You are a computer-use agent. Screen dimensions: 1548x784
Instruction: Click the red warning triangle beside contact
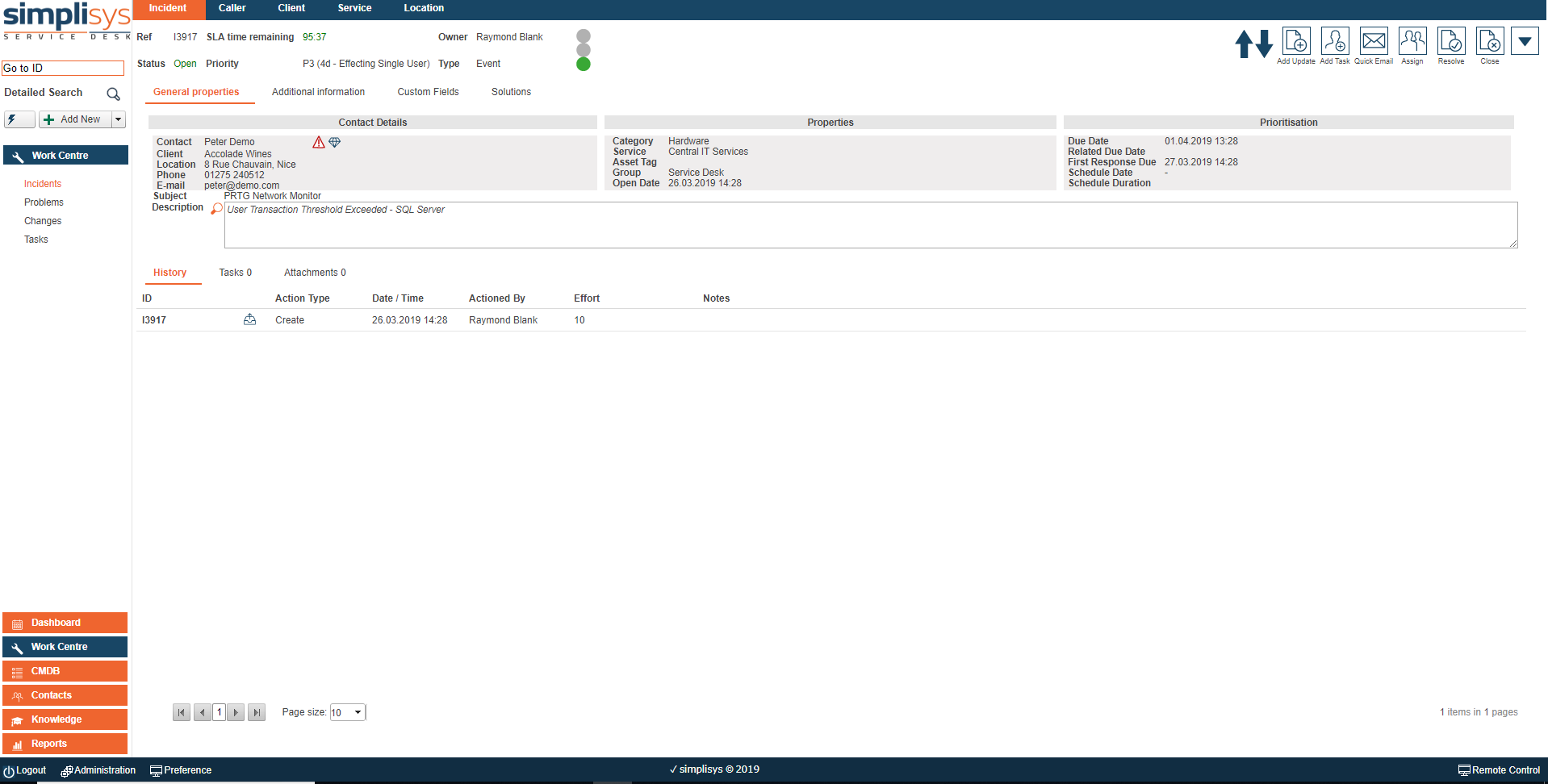(319, 143)
